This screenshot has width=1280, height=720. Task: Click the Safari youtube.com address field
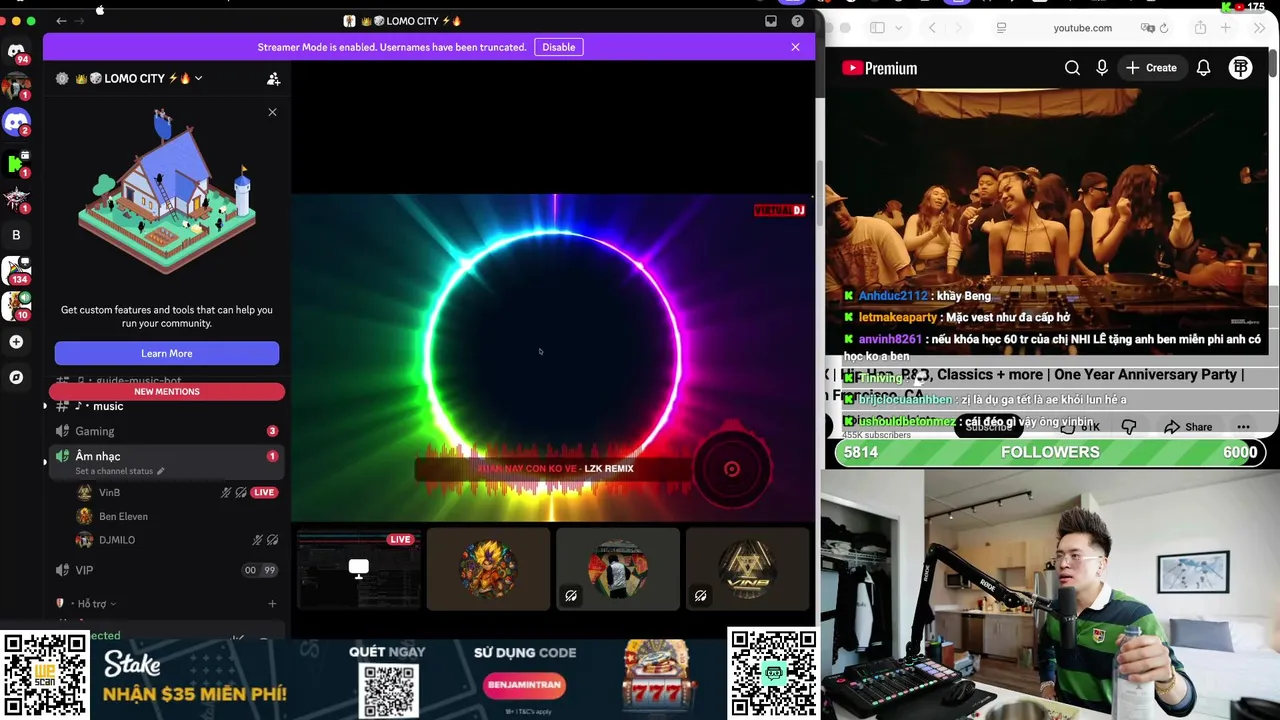tap(1082, 28)
